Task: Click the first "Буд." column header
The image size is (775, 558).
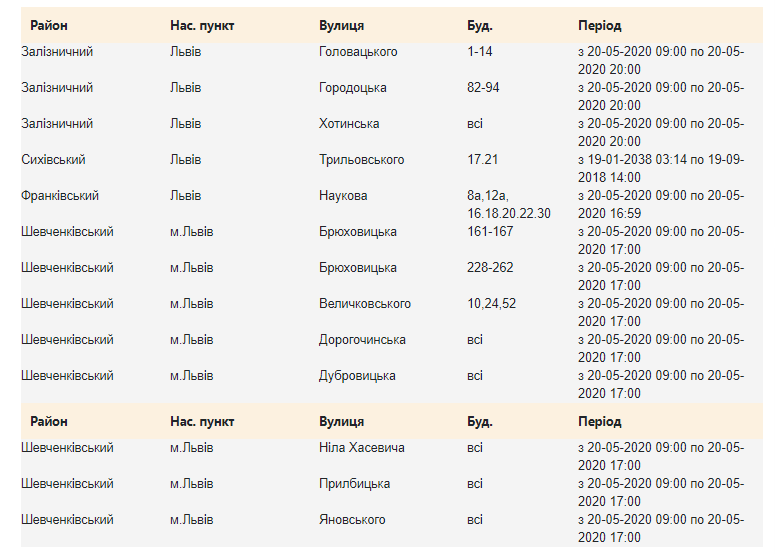Action: [480, 25]
